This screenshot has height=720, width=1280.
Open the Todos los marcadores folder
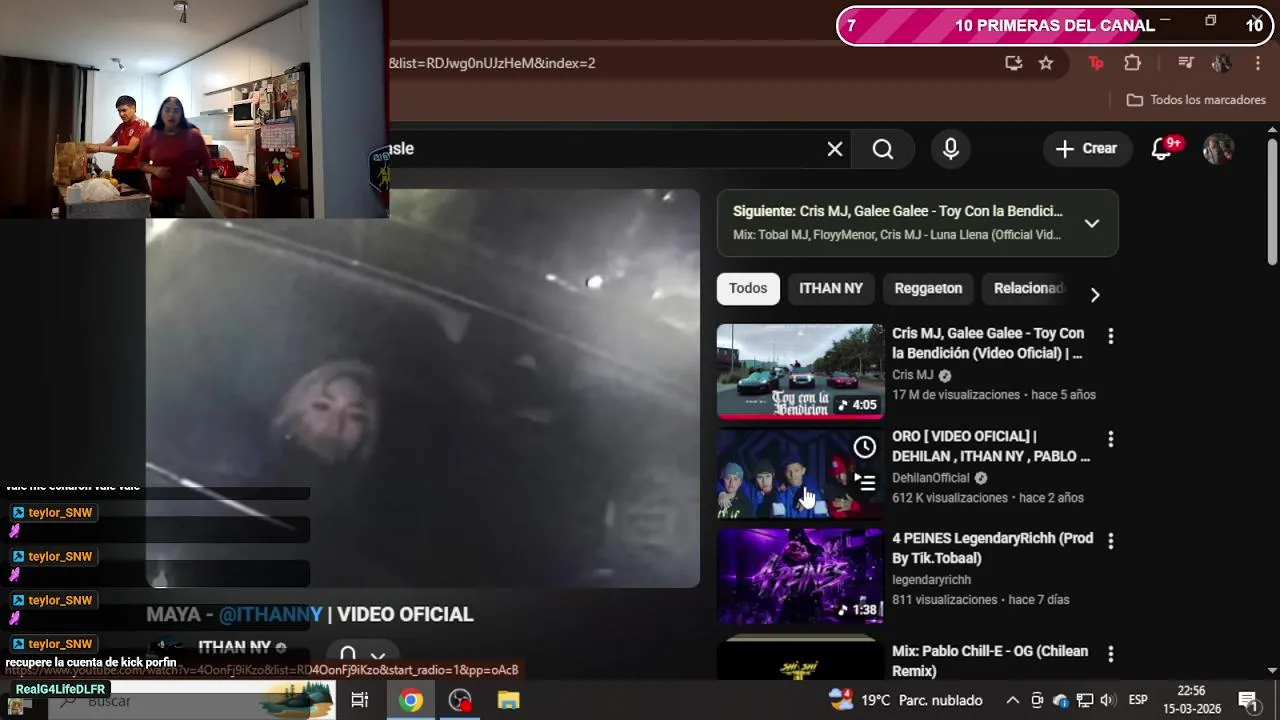point(1196,100)
